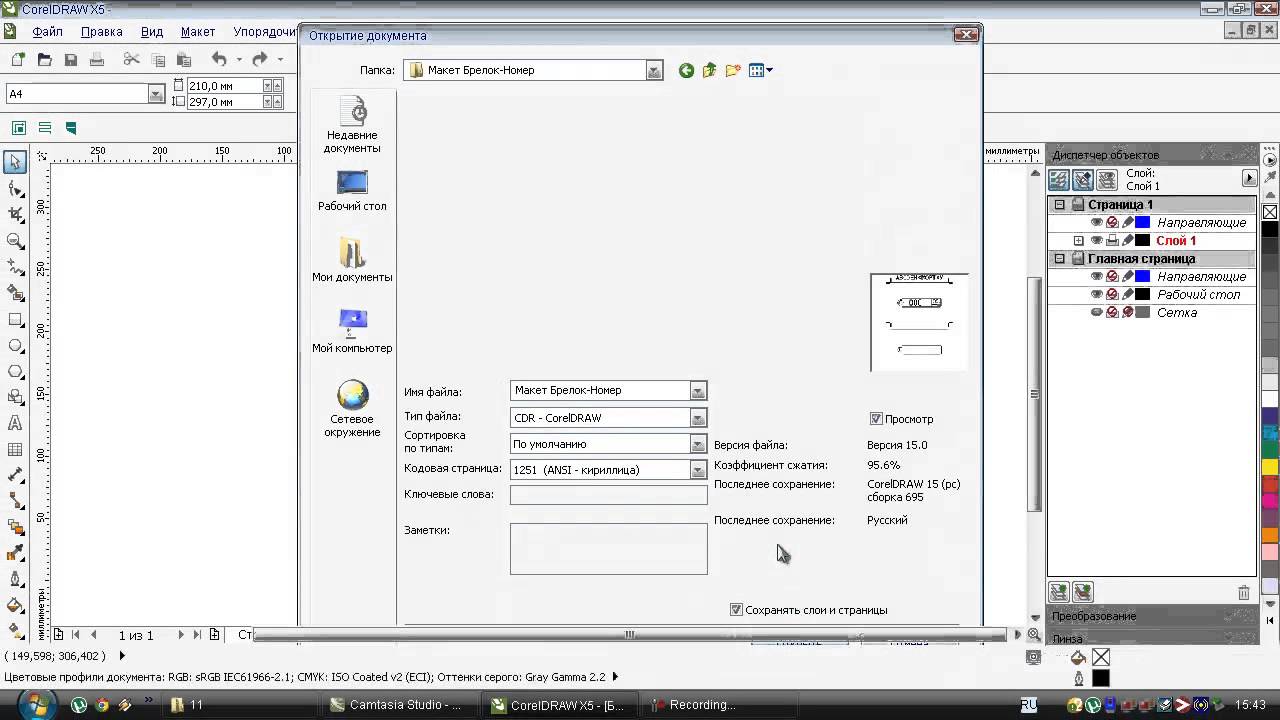Open the A4 page size dropdown

click(x=155, y=94)
